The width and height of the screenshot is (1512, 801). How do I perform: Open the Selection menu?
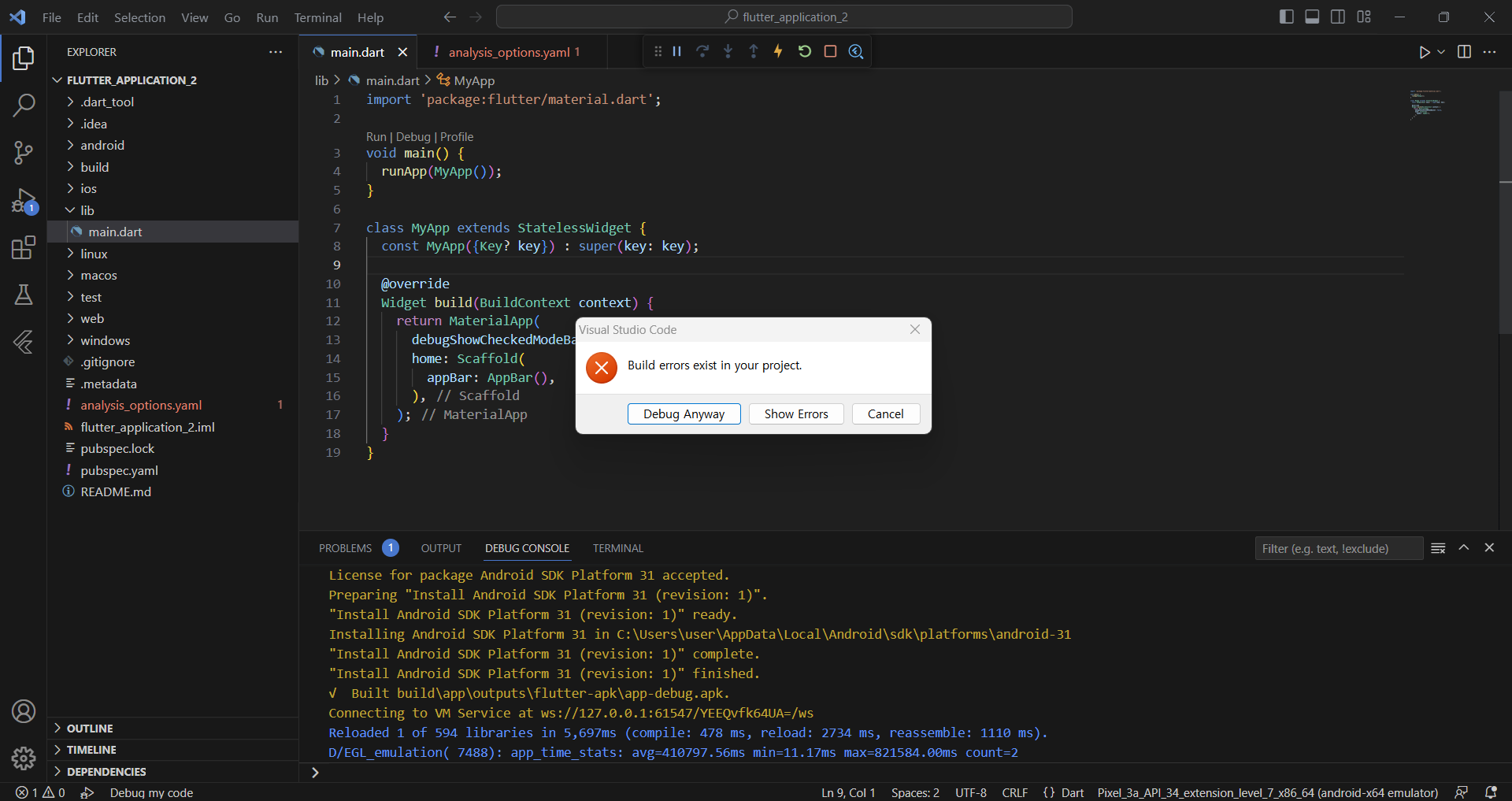[x=139, y=17]
